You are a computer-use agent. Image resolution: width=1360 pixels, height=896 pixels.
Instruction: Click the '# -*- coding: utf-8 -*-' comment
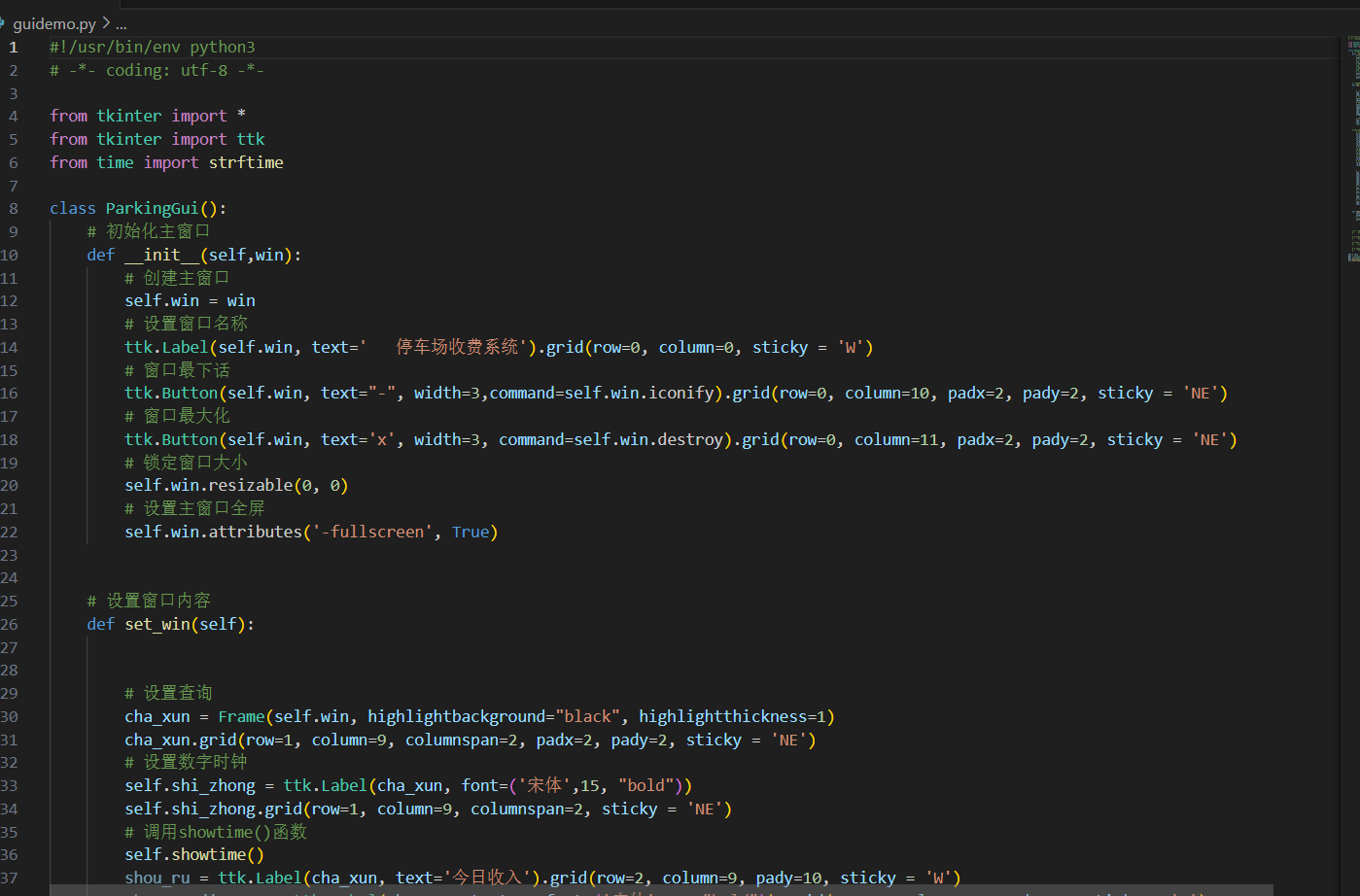tap(157, 70)
